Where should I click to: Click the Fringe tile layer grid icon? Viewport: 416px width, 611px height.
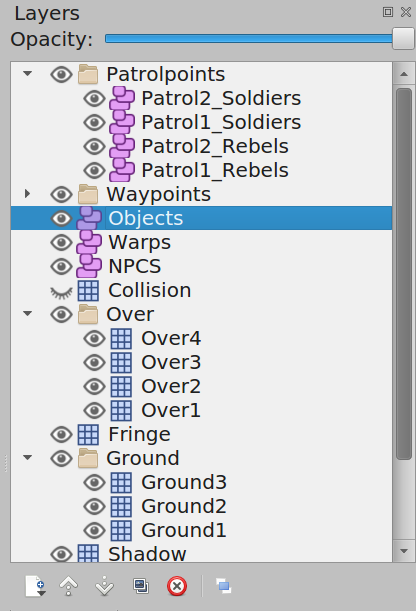(88, 434)
